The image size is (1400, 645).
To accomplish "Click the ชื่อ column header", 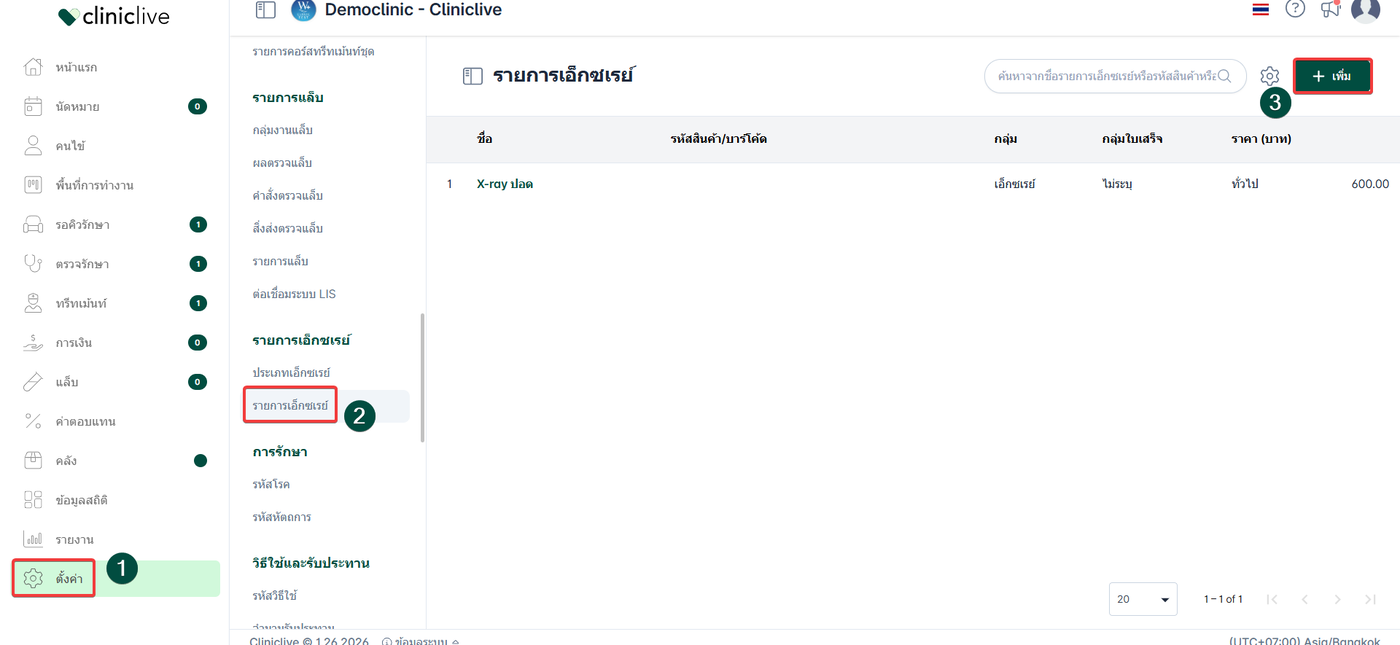I will click(485, 139).
